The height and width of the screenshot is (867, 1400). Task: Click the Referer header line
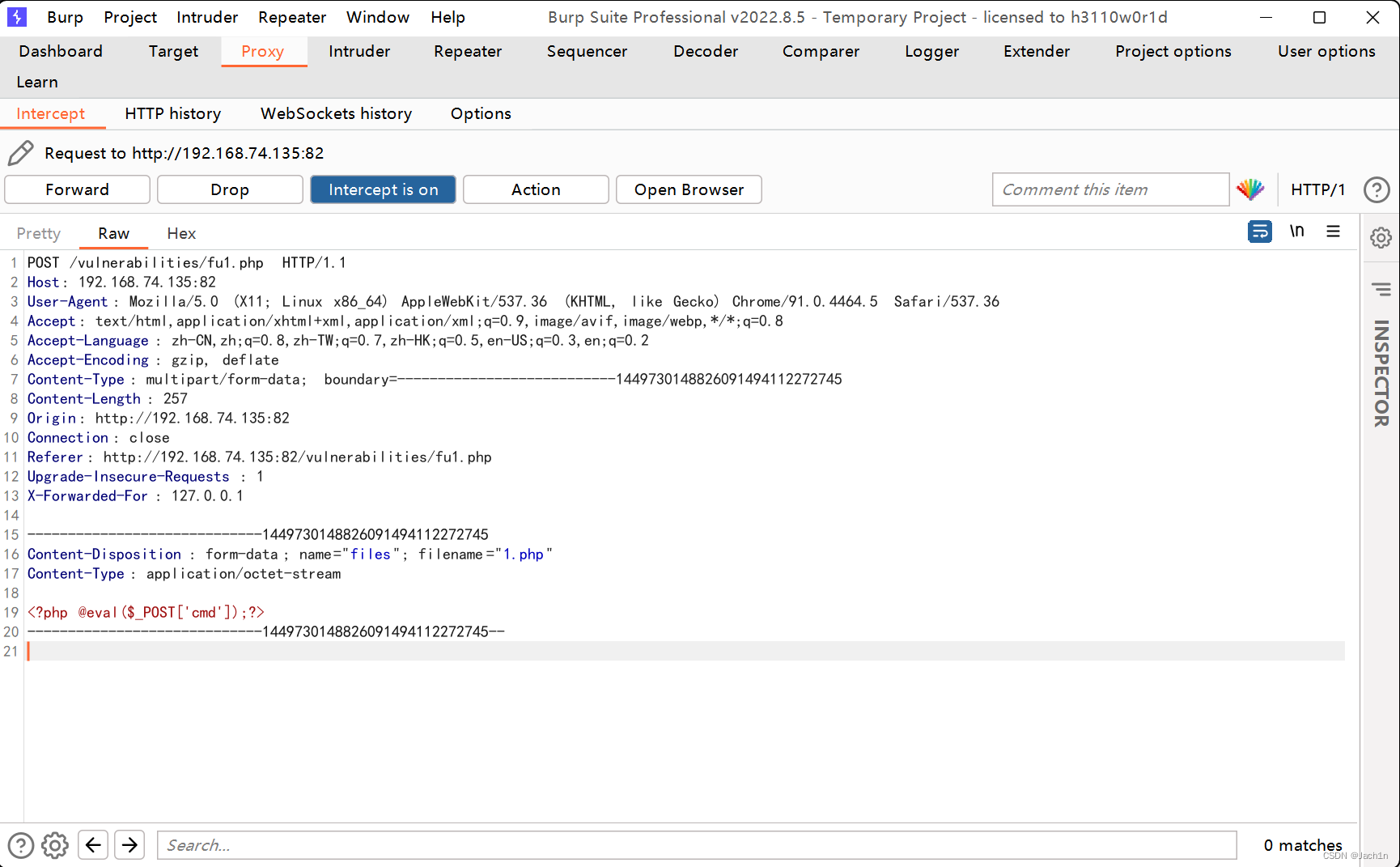(x=260, y=457)
